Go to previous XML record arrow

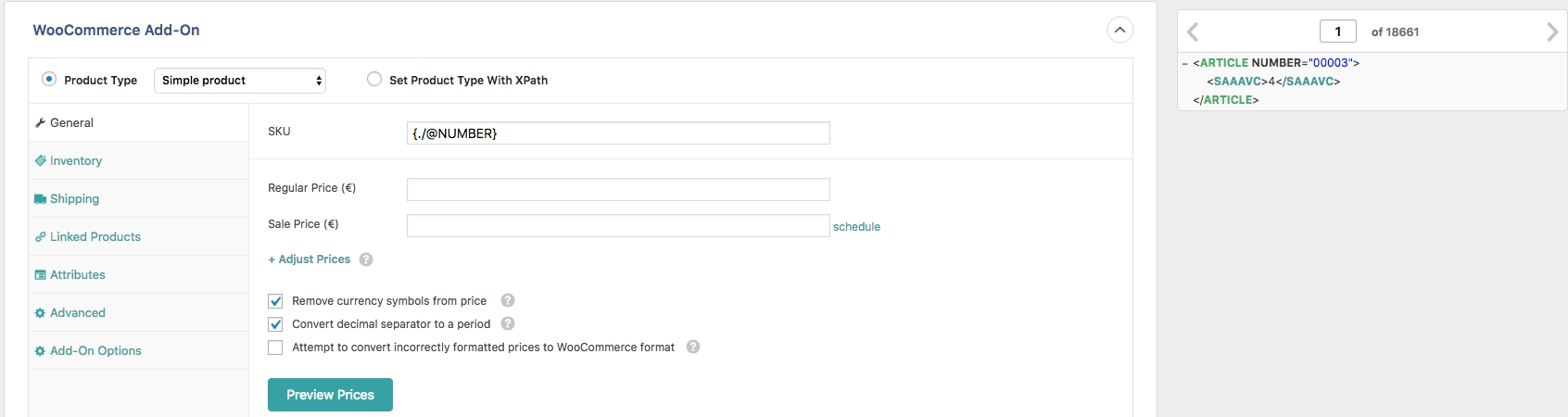(x=1193, y=32)
